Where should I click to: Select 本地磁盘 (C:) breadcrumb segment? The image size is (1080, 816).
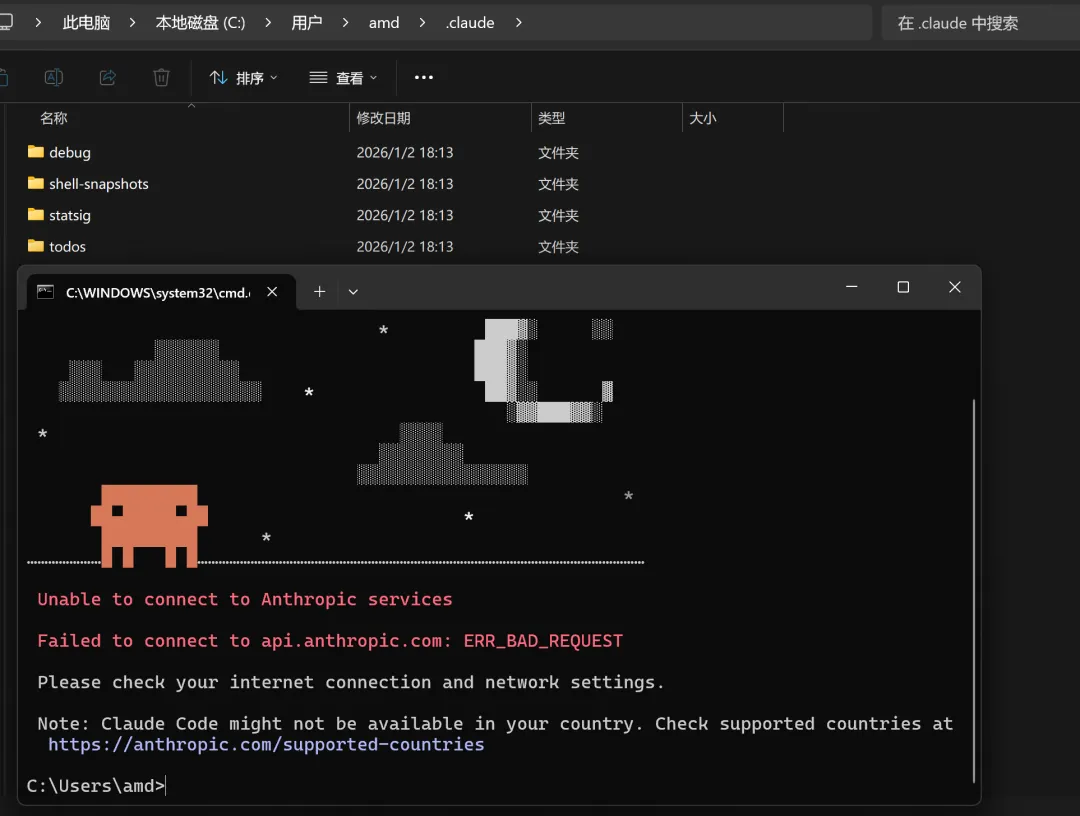click(x=200, y=23)
